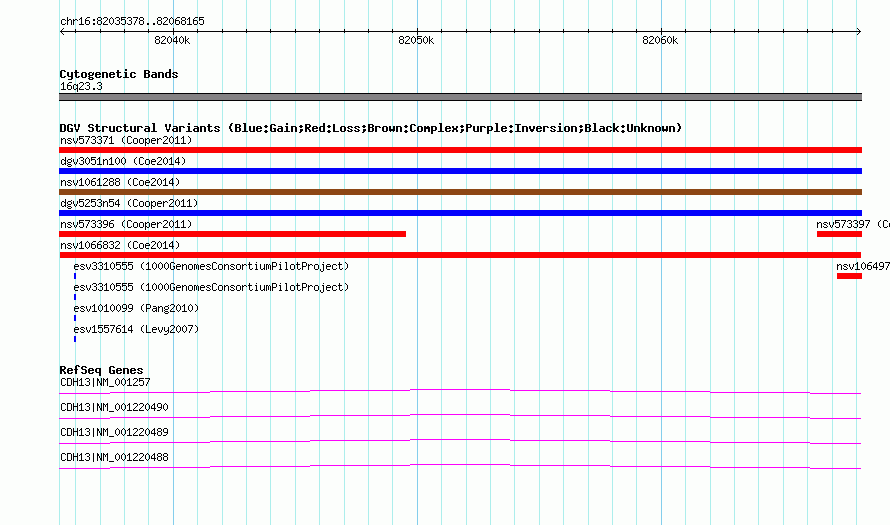Image resolution: width=890 pixels, height=525 pixels.
Task: Click the dgv3051n100 (Coe2014) label
Action: point(123,161)
